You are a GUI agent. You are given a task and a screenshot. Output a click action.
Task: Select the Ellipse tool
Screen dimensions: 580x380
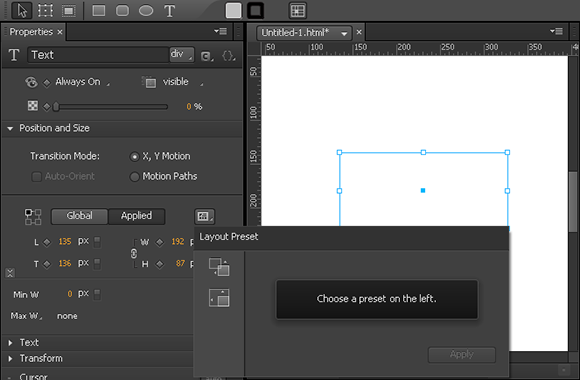[x=146, y=10]
